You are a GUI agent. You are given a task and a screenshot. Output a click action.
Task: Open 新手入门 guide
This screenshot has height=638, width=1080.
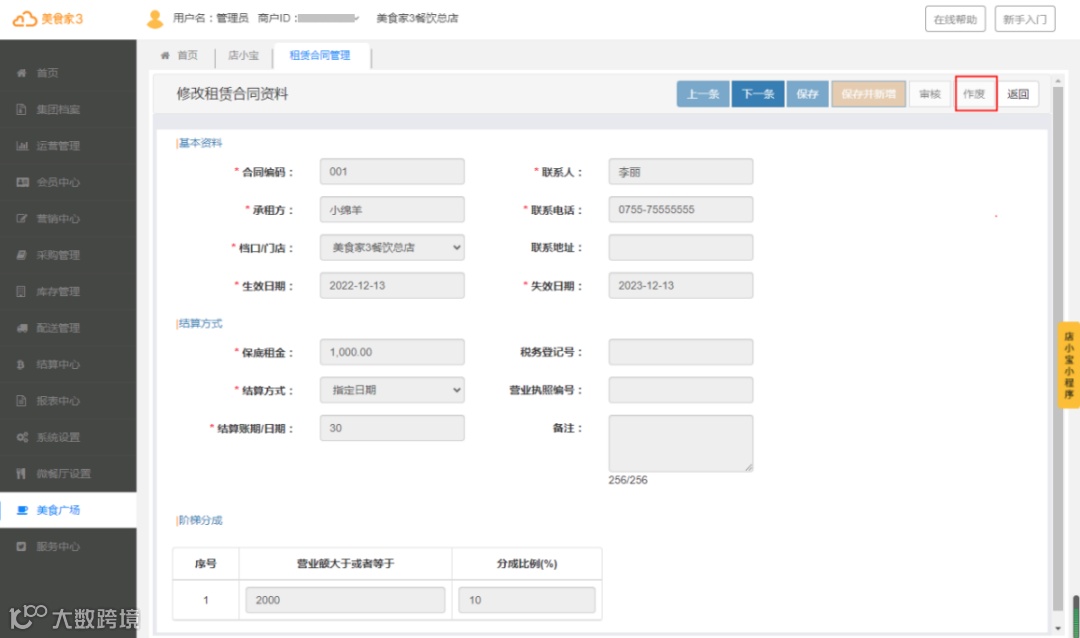click(1025, 19)
